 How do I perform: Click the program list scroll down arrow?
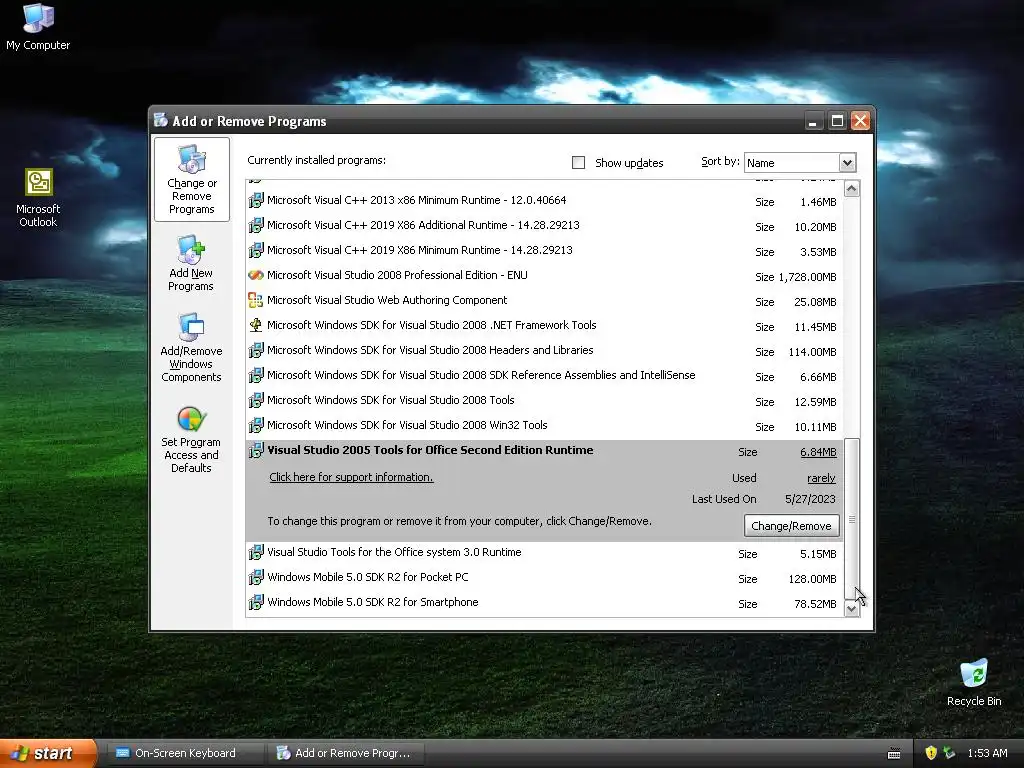click(852, 609)
